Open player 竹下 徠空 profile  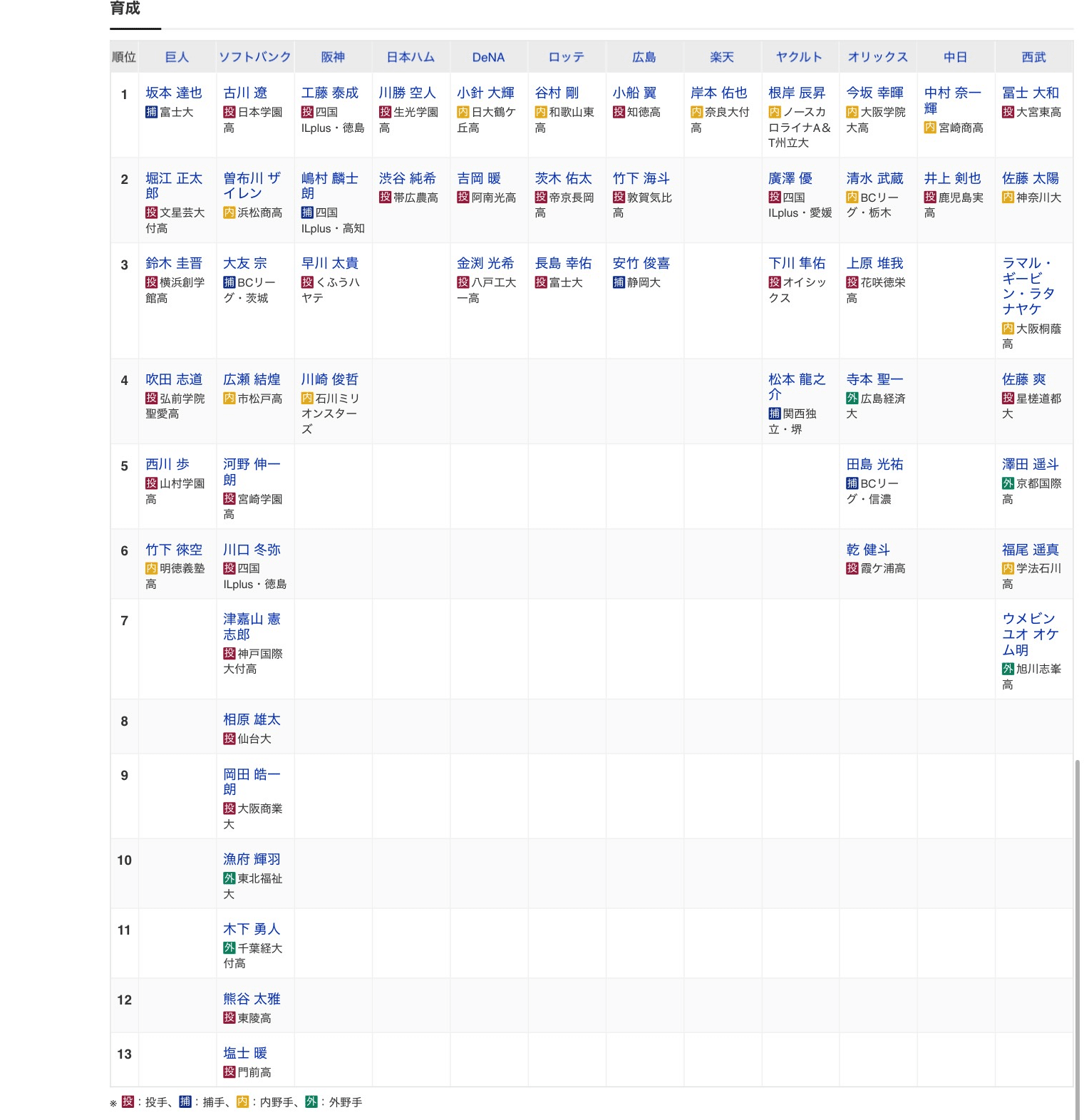pos(174,550)
